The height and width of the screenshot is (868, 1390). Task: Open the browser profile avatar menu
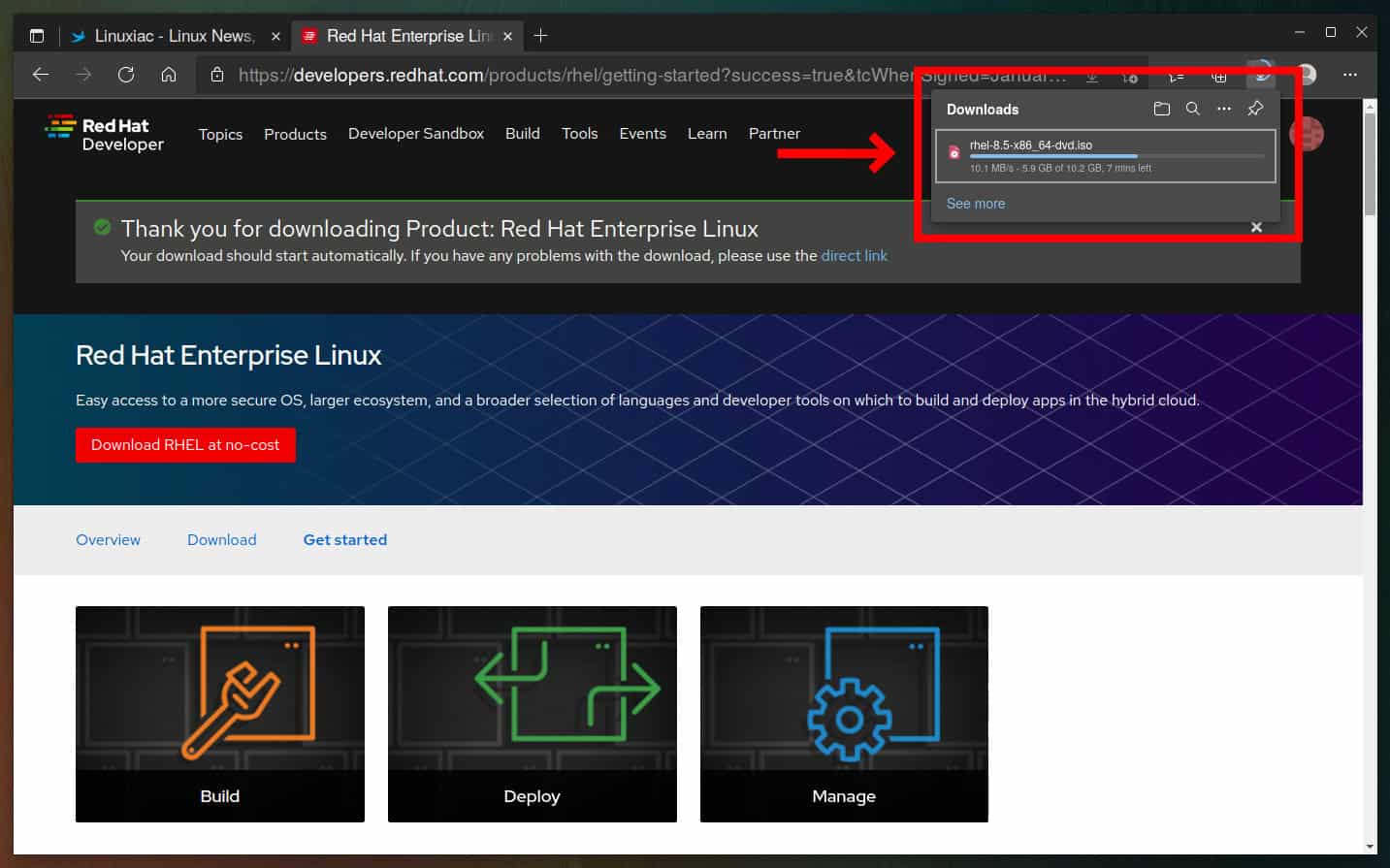point(1305,75)
